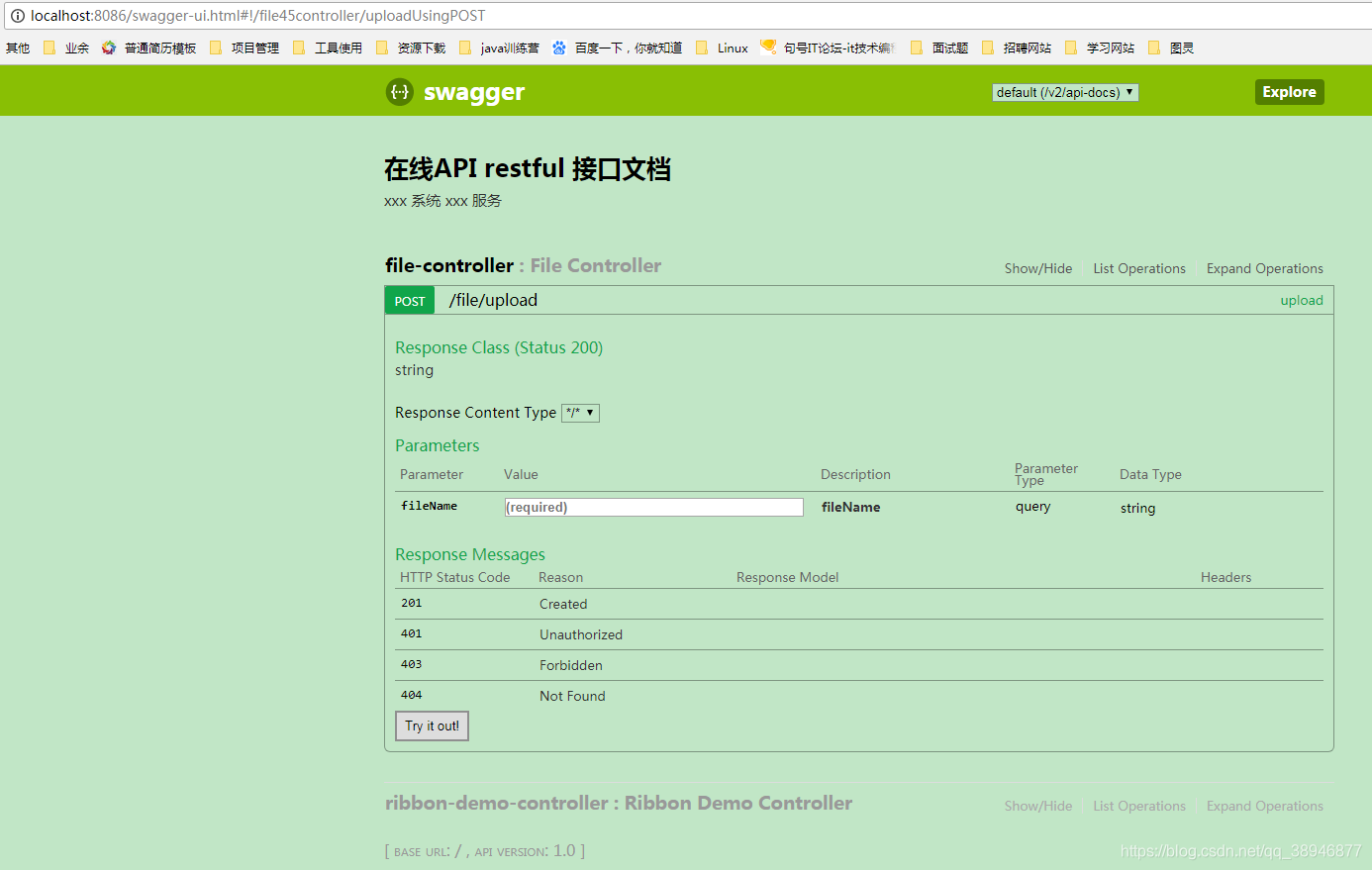This screenshot has width=1372, height=870.
Task: Click Expand Operations for file-controller
Action: tap(1265, 268)
